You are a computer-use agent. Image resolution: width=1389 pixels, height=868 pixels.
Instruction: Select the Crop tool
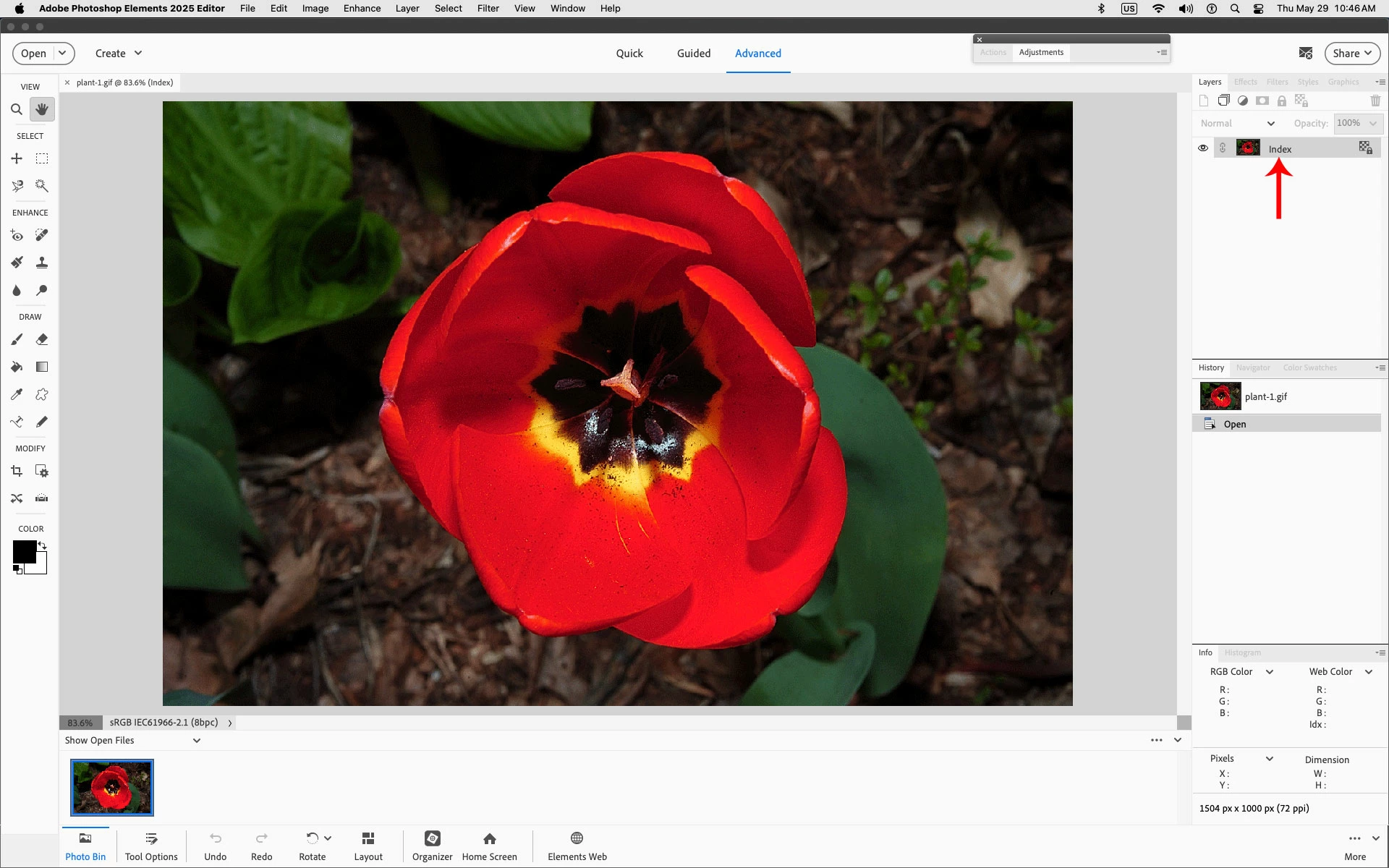[x=16, y=471]
